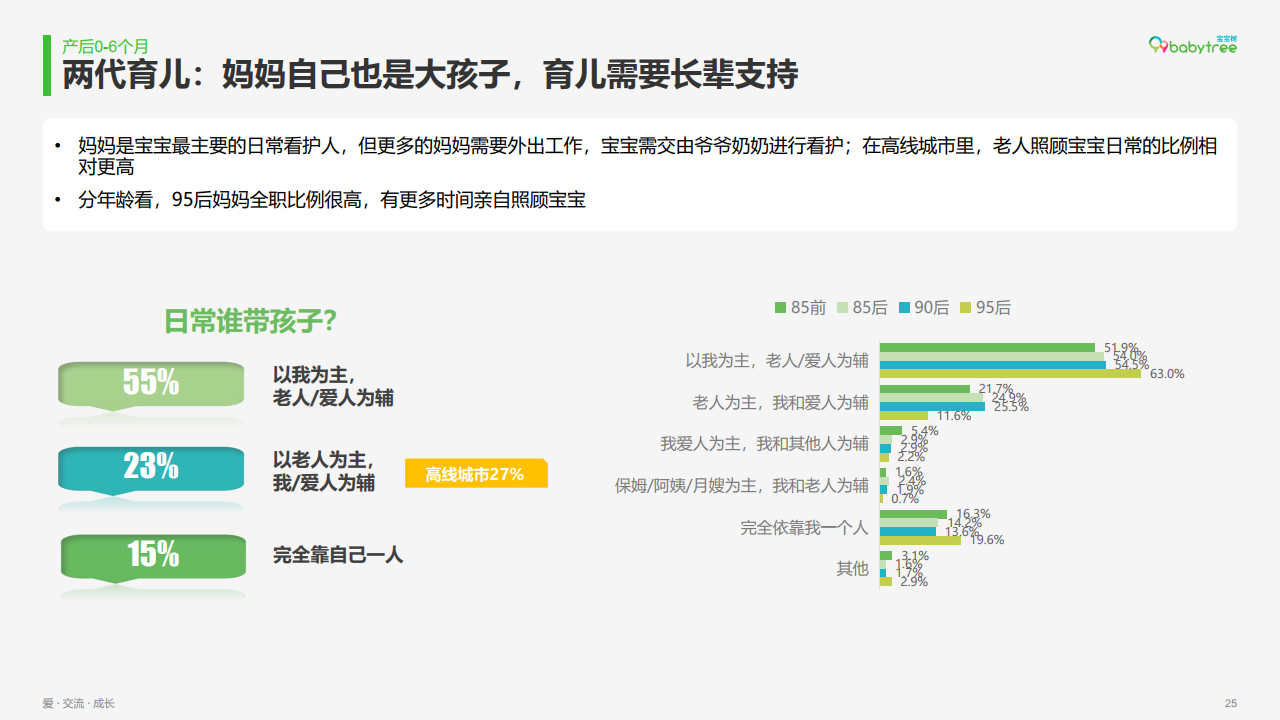Click the 19.6% bar for 完全依靠我一个人
1280x720 pixels.
tap(919, 540)
